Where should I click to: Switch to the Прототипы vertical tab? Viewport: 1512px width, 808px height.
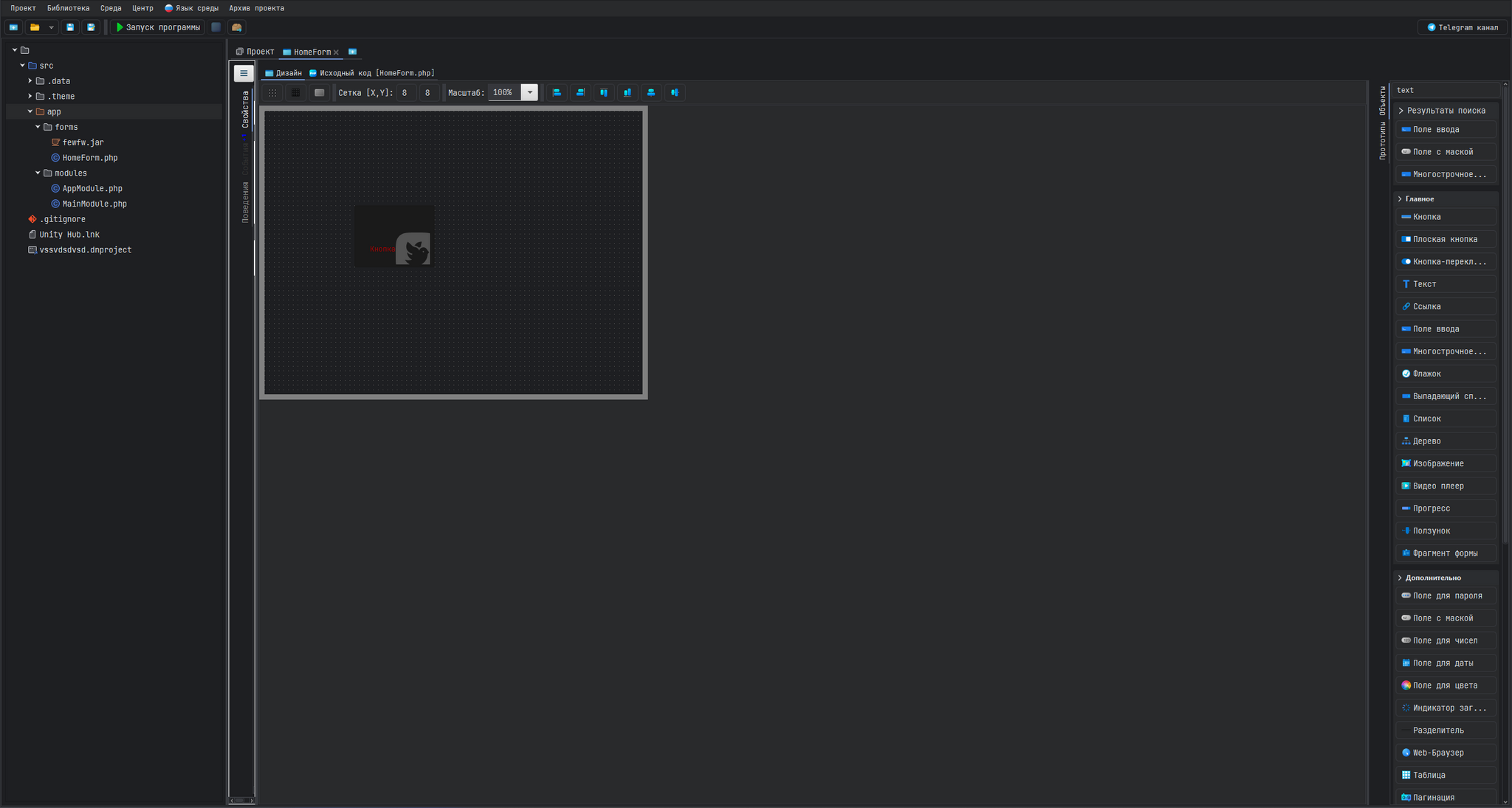pos(1383,140)
